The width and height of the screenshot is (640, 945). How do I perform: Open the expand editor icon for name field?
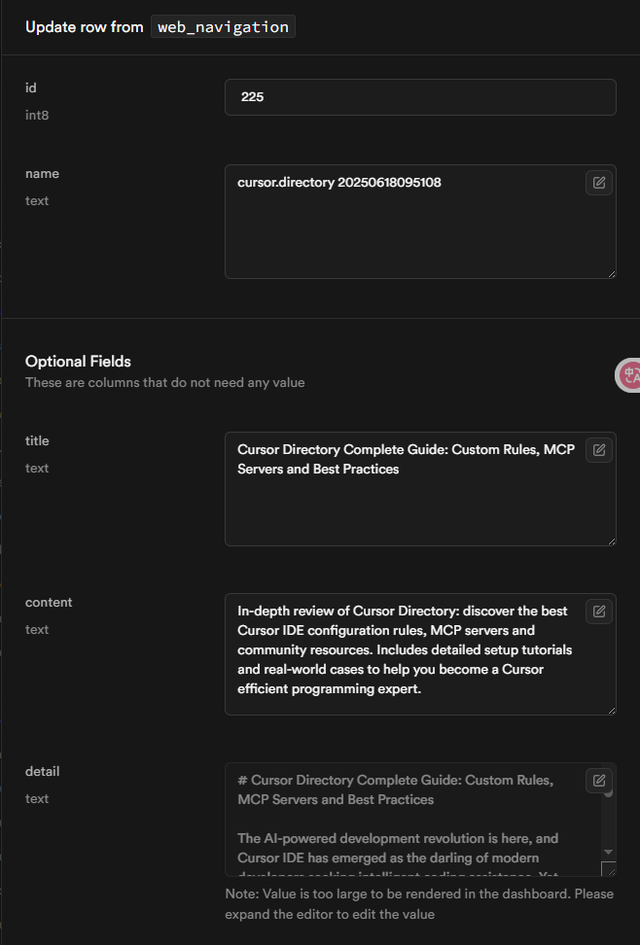tap(599, 182)
